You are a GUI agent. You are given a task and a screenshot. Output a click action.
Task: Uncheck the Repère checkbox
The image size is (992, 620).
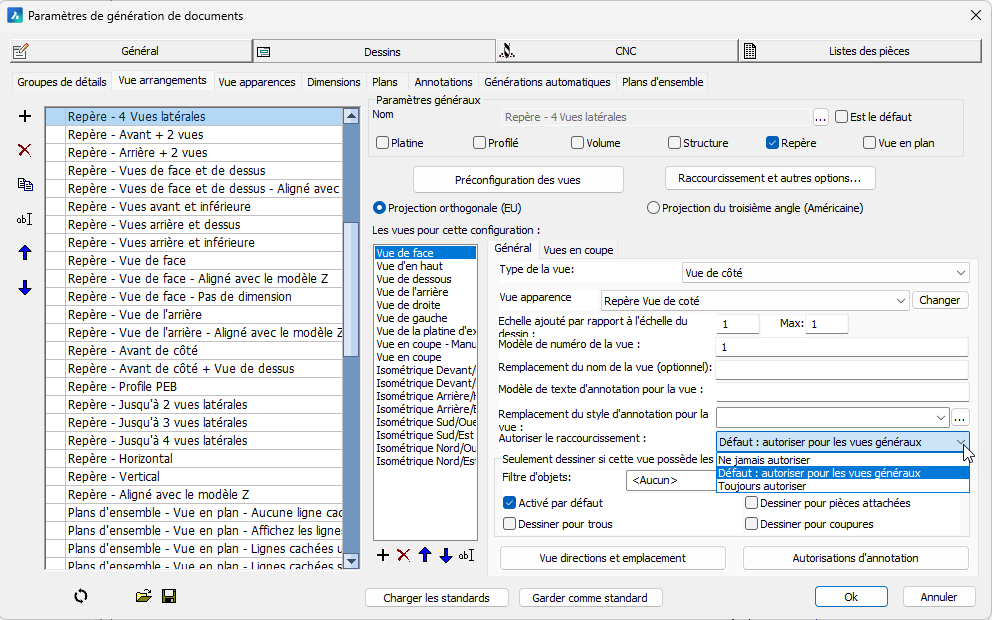773,143
